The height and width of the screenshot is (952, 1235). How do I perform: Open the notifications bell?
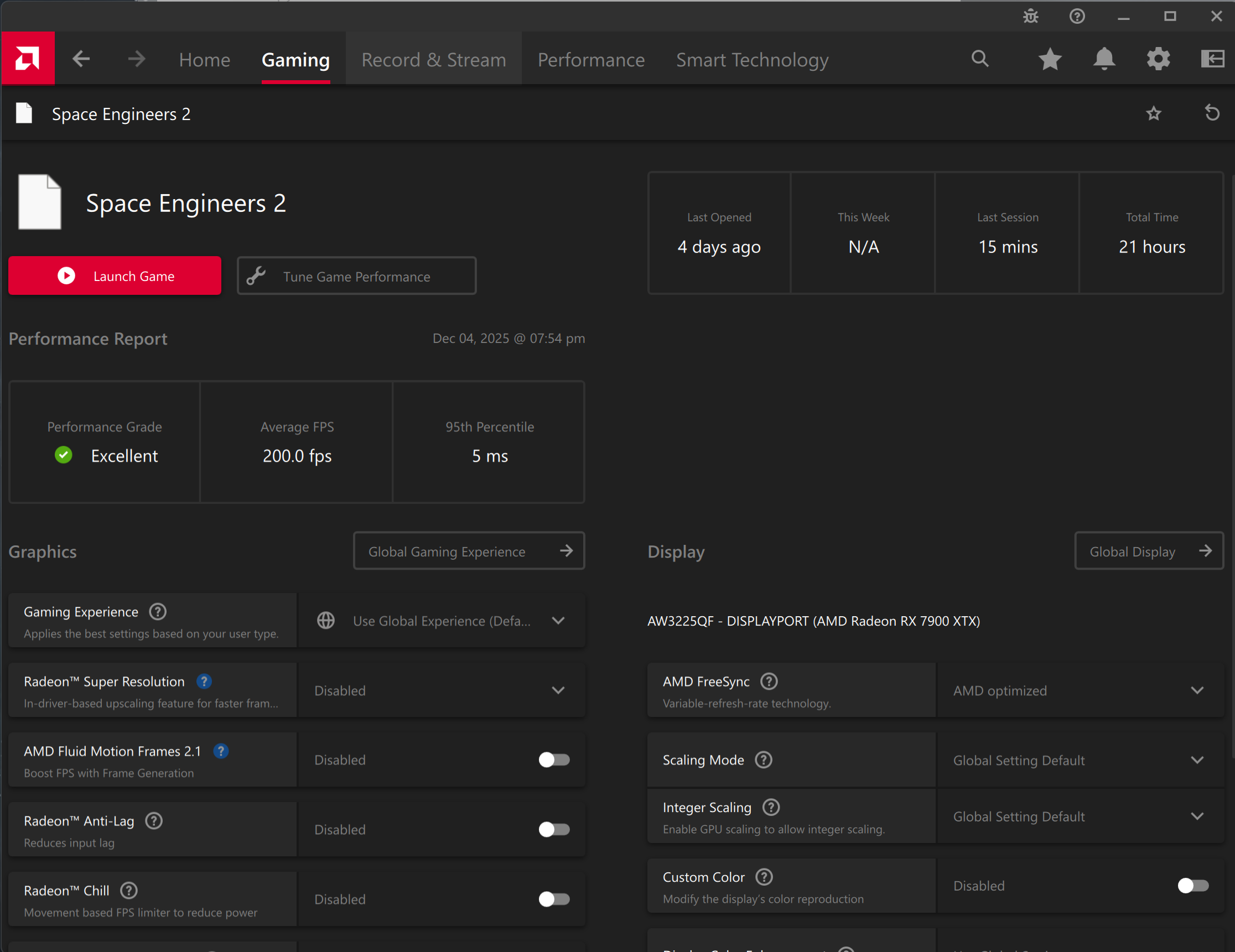pyautogui.click(x=1104, y=59)
